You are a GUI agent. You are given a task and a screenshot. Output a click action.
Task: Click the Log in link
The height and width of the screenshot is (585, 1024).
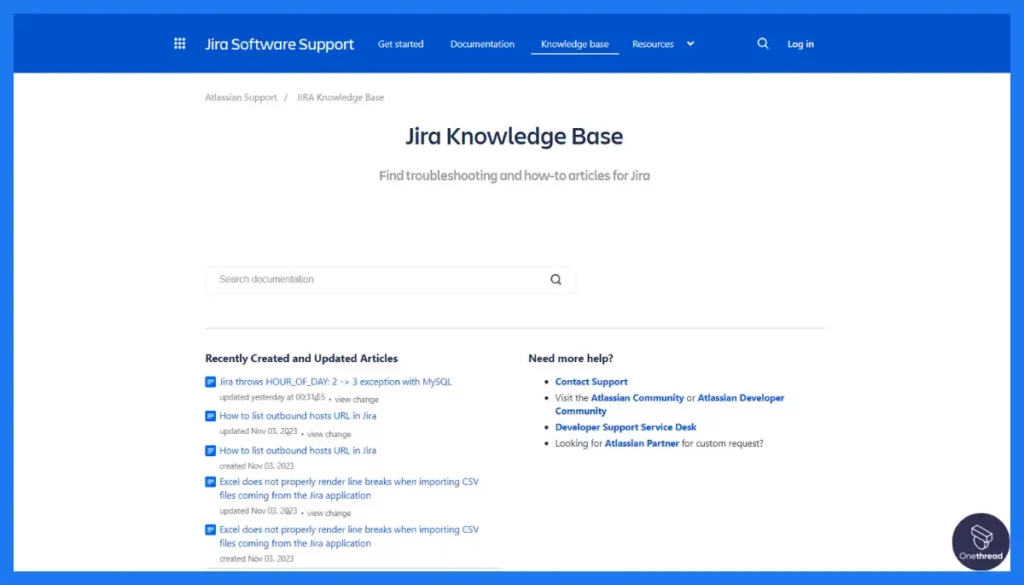click(800, 44)
